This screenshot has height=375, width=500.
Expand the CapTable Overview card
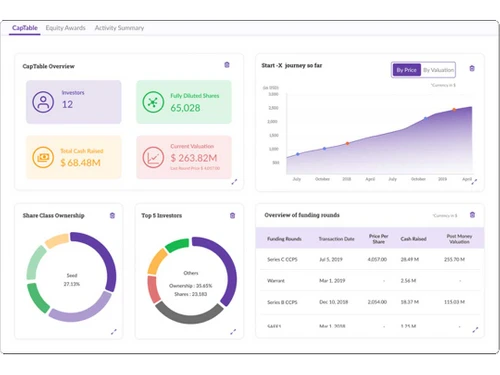click(x=234, y=182)
